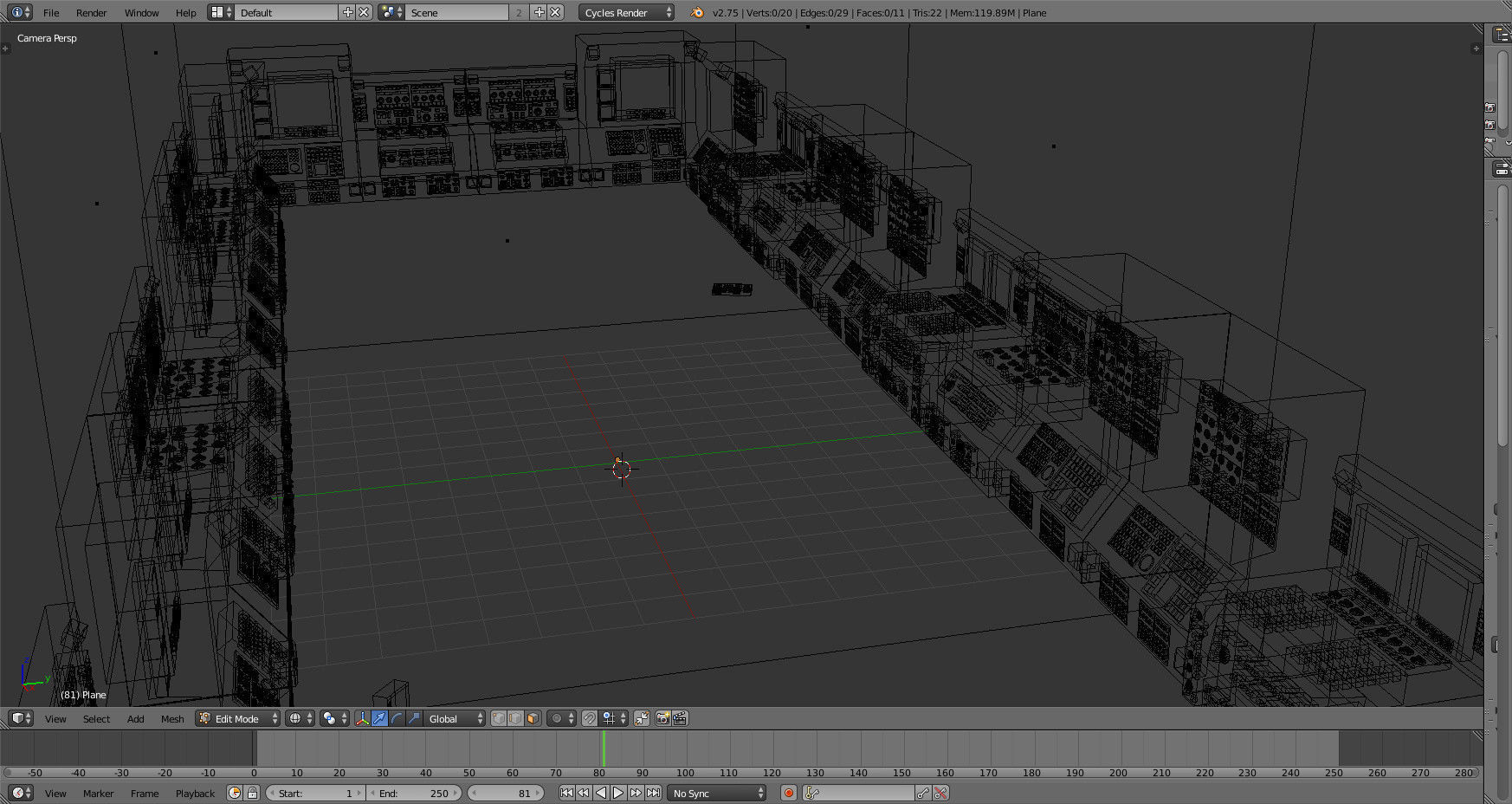Viewport: 1512px width, 804px height.
Task: Open the Select menu
Action: (x=96, y=719)
